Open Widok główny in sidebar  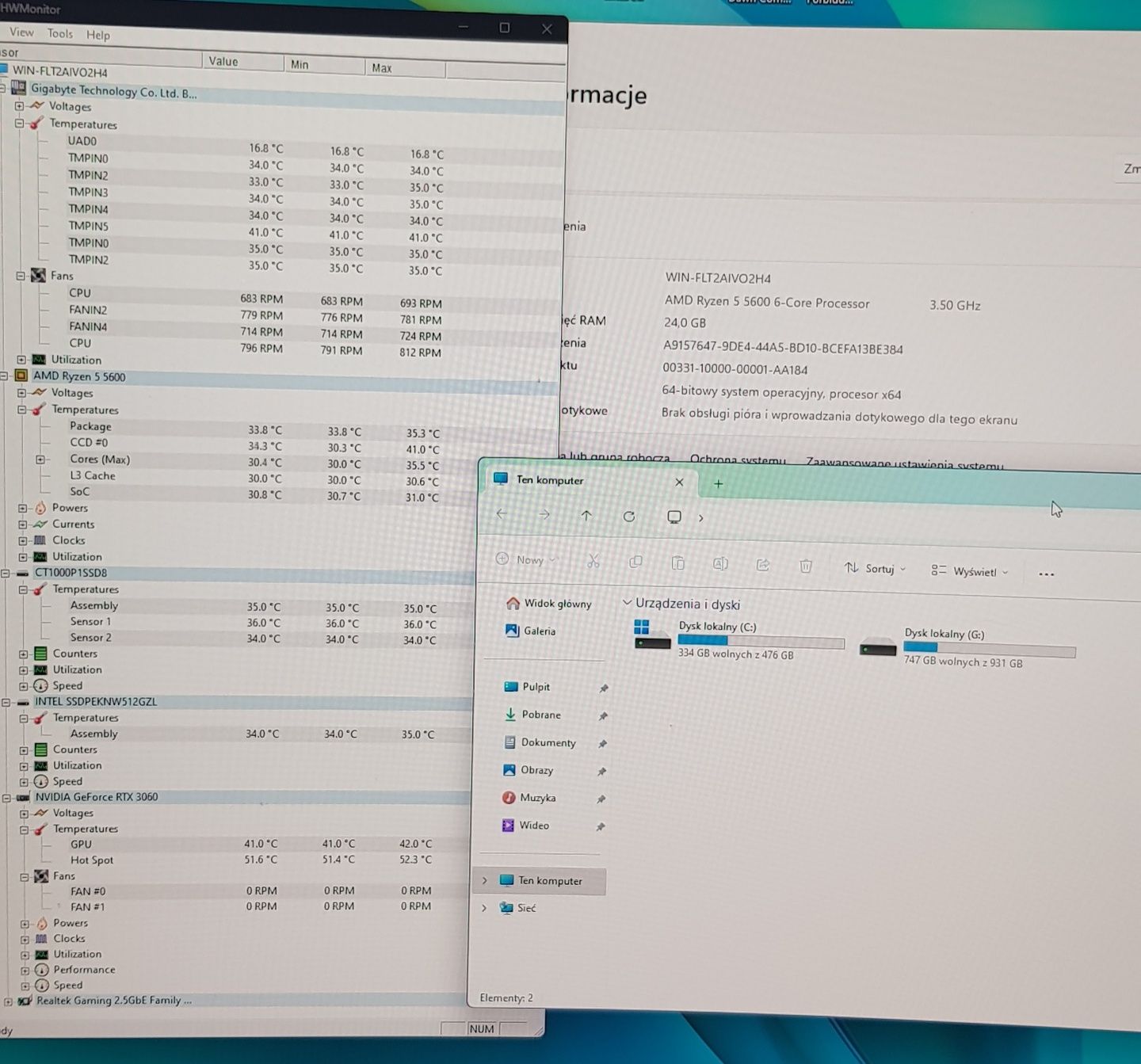[x=549, y=603]
